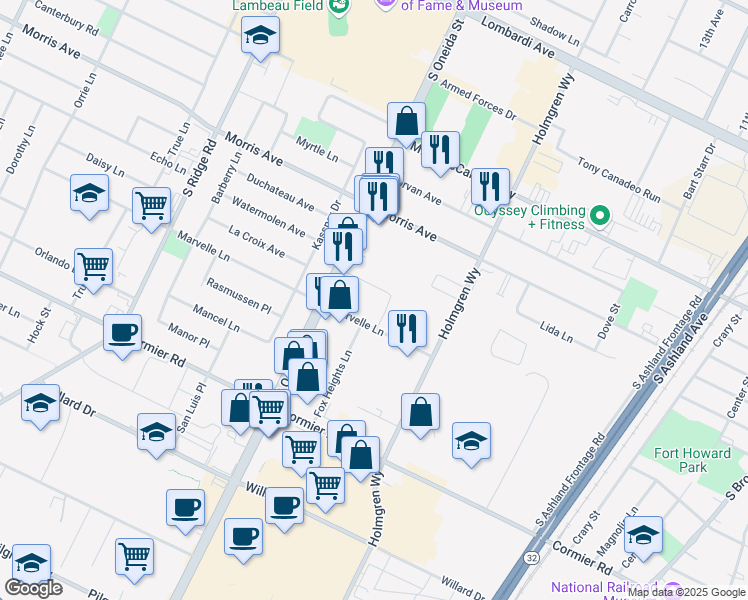
Task: Click the route 32 highway shield
Action: (x=531, y=558)
